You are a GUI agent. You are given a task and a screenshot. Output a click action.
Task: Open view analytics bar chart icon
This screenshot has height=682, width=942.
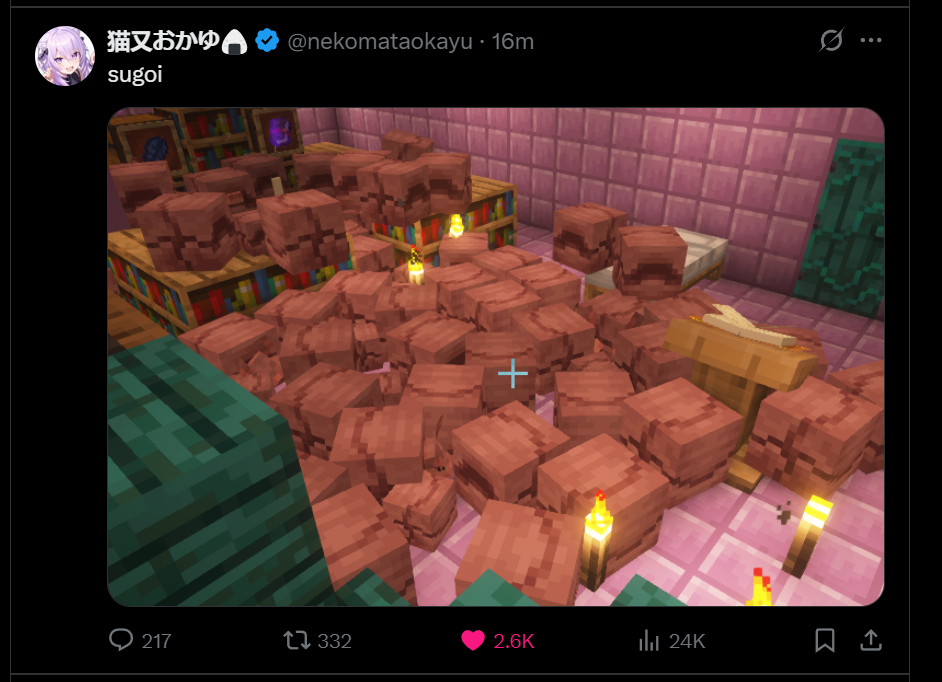tap(649, 641)
